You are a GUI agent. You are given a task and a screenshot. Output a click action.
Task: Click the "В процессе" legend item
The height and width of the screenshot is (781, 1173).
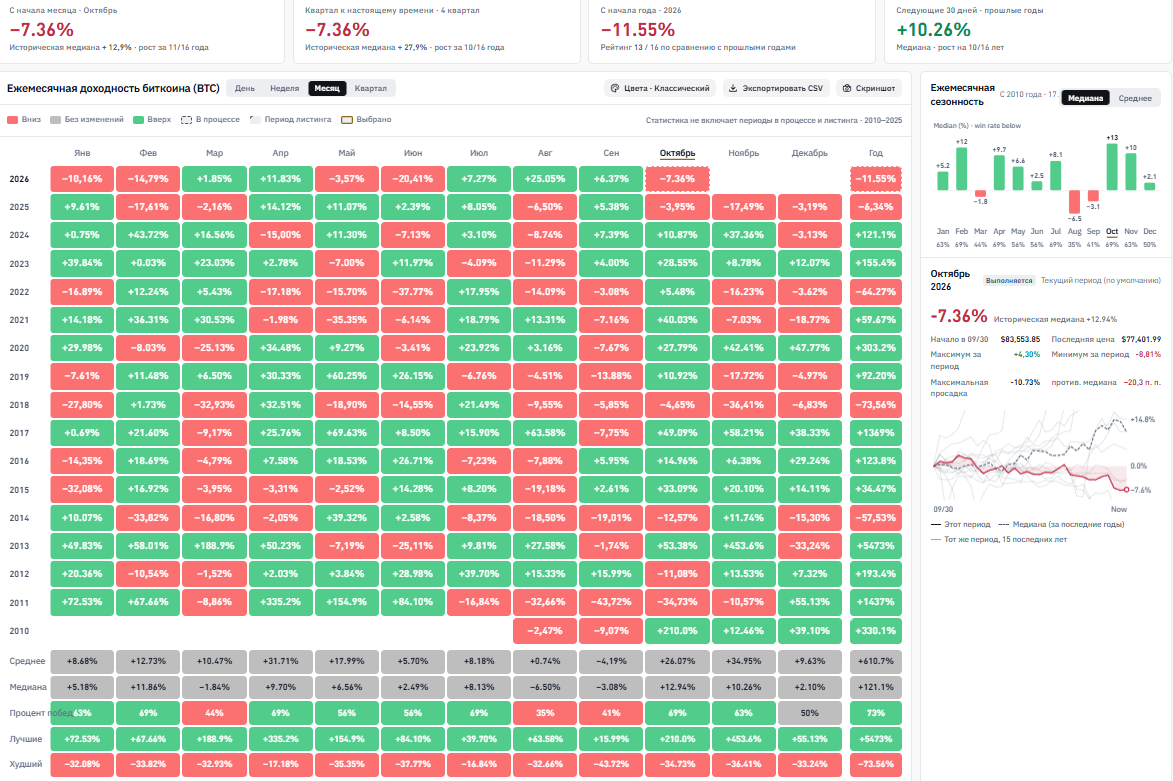click(211, 120)
